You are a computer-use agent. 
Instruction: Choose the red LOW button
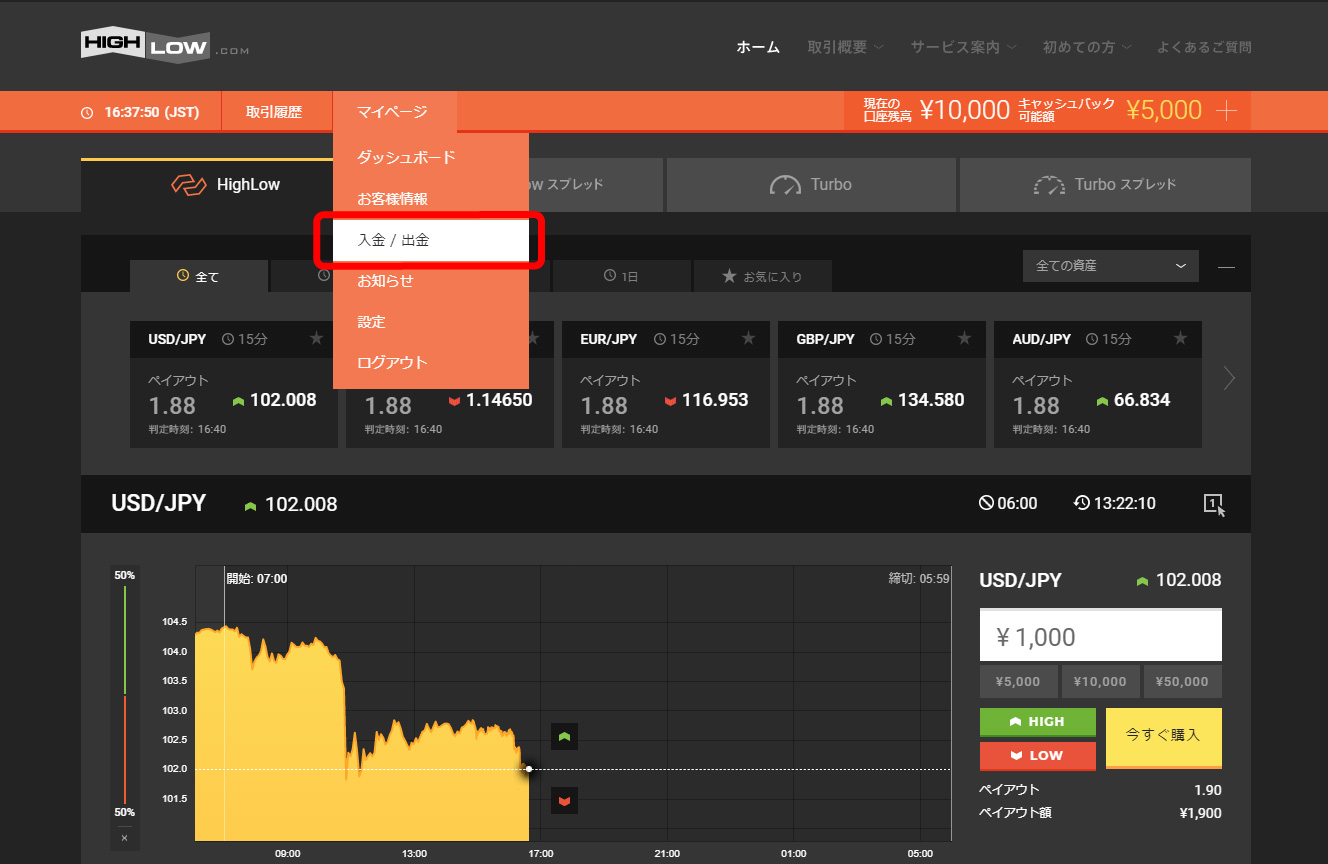(x=1038, y=756)
